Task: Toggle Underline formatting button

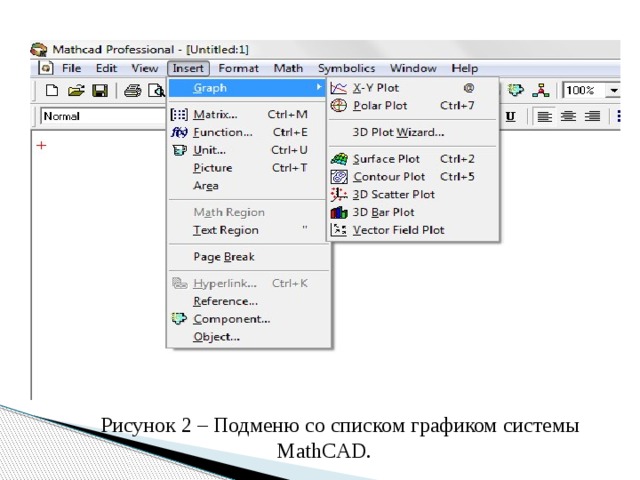Action: 510,117
